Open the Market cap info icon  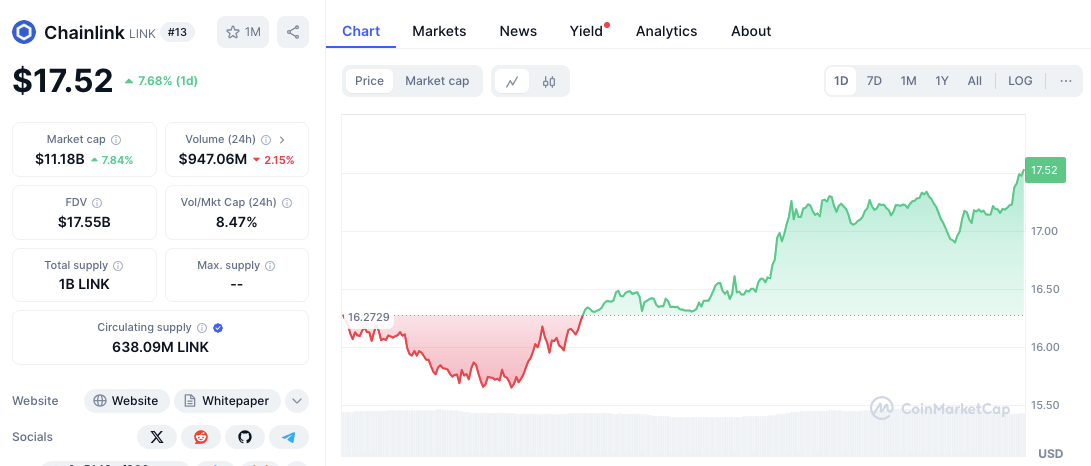[116, 139]
